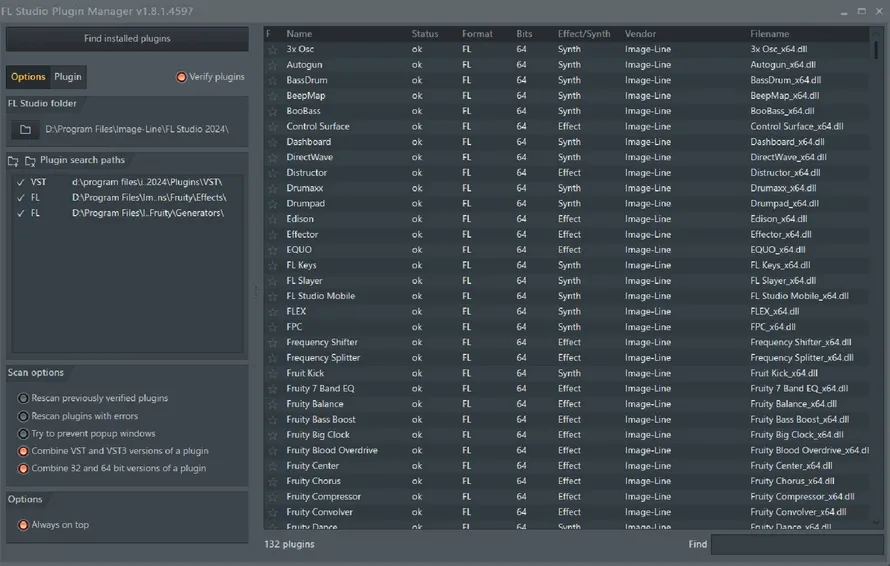Favorite the Control Surface plugin star
The height and width of the screenshot is (566, 890).
click(272, 127)
